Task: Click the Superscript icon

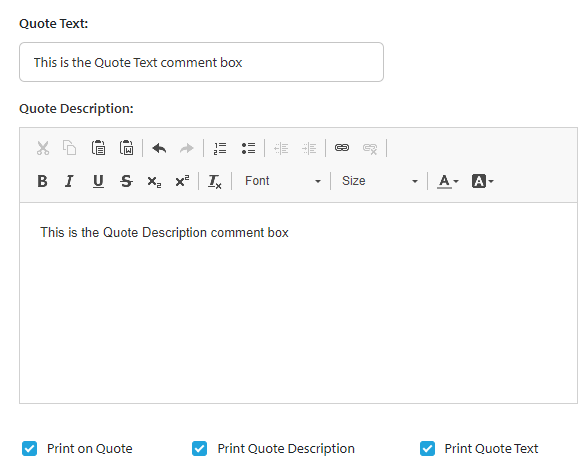Action: click(x=182, y=181)
